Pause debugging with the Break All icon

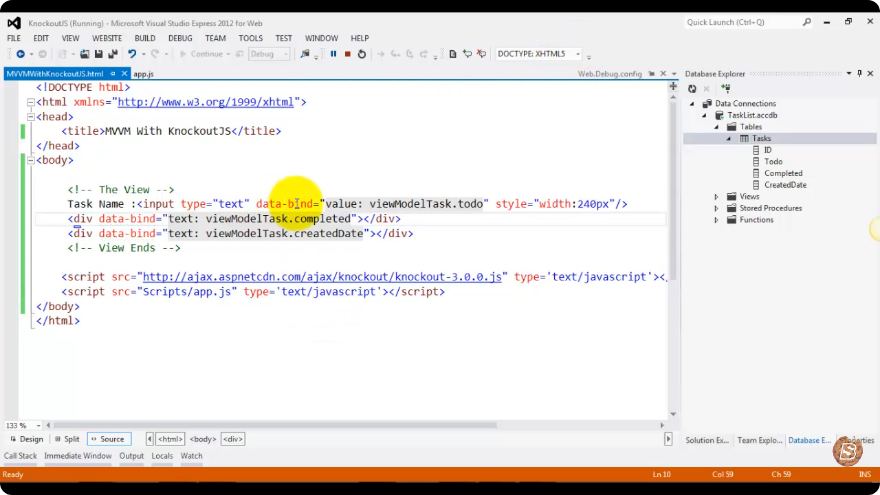[333, 54]
